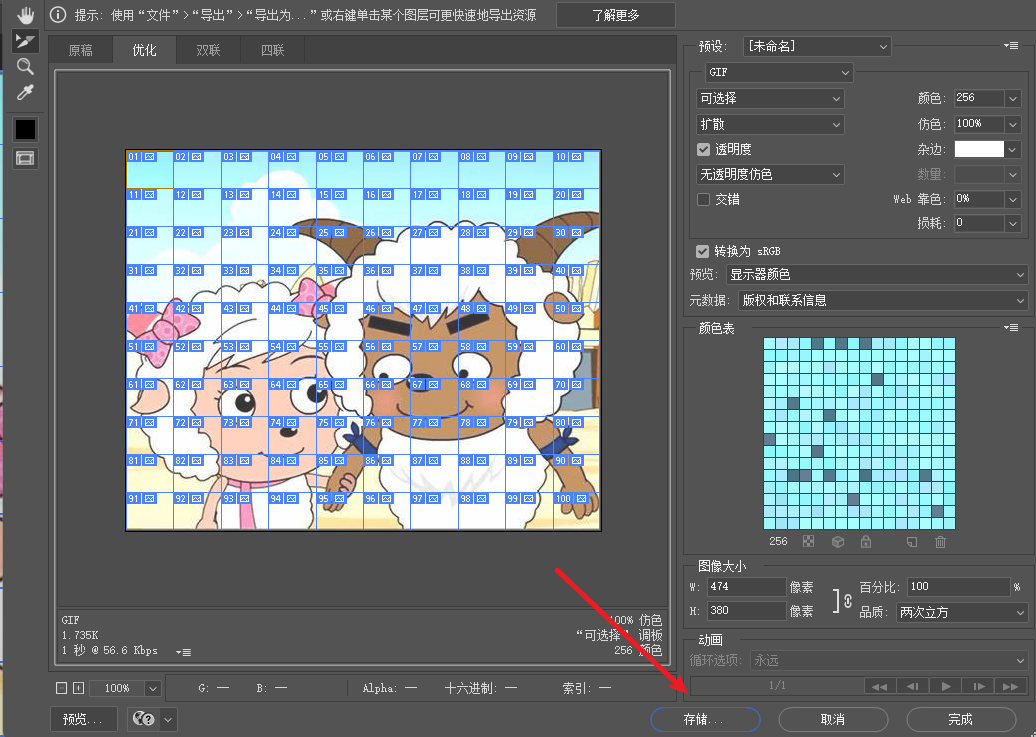Lock selected color in color table
This screenshot has width=1036, height=737.
[866, 541]
